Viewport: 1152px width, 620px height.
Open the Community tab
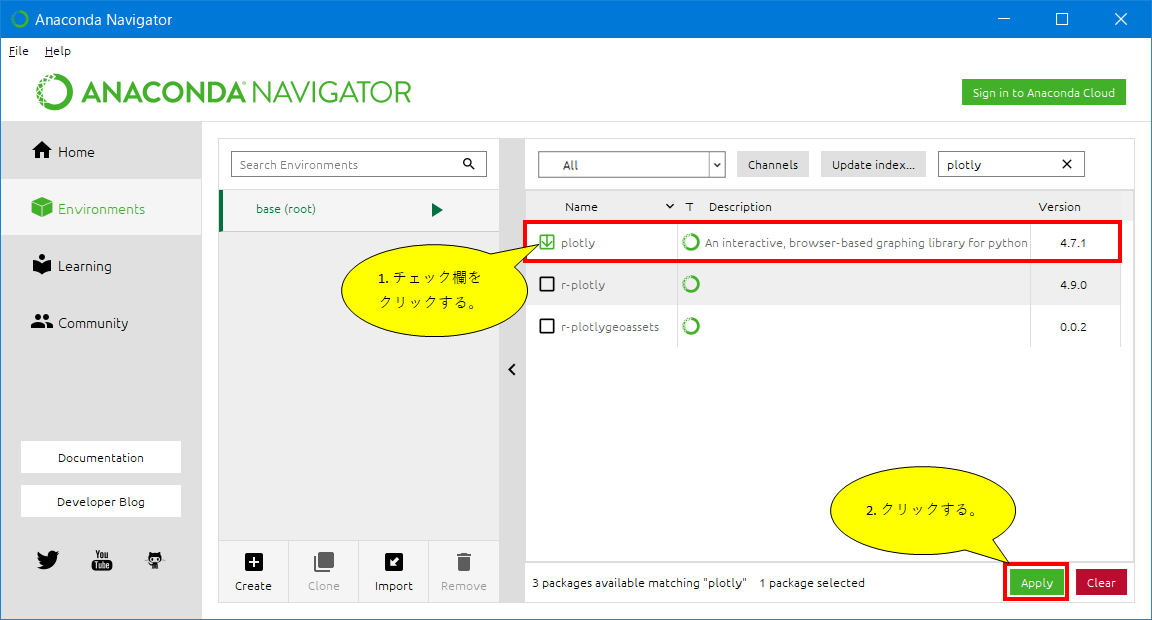tap(101, 323)
